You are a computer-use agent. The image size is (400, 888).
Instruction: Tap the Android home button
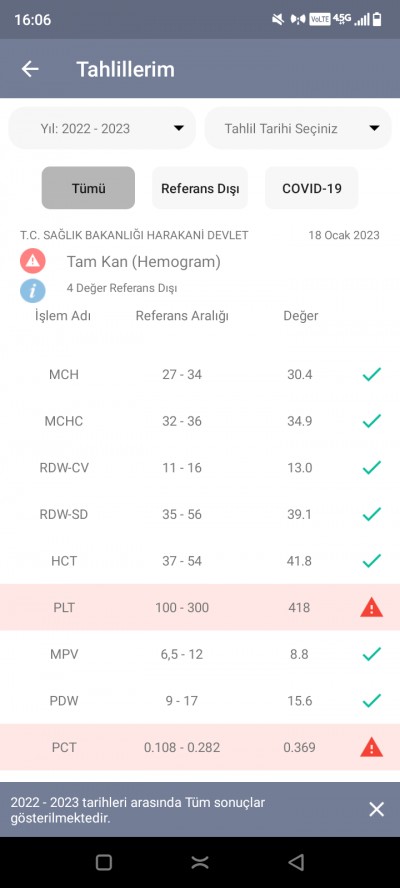pyautogui.click(x=200, y=863)
